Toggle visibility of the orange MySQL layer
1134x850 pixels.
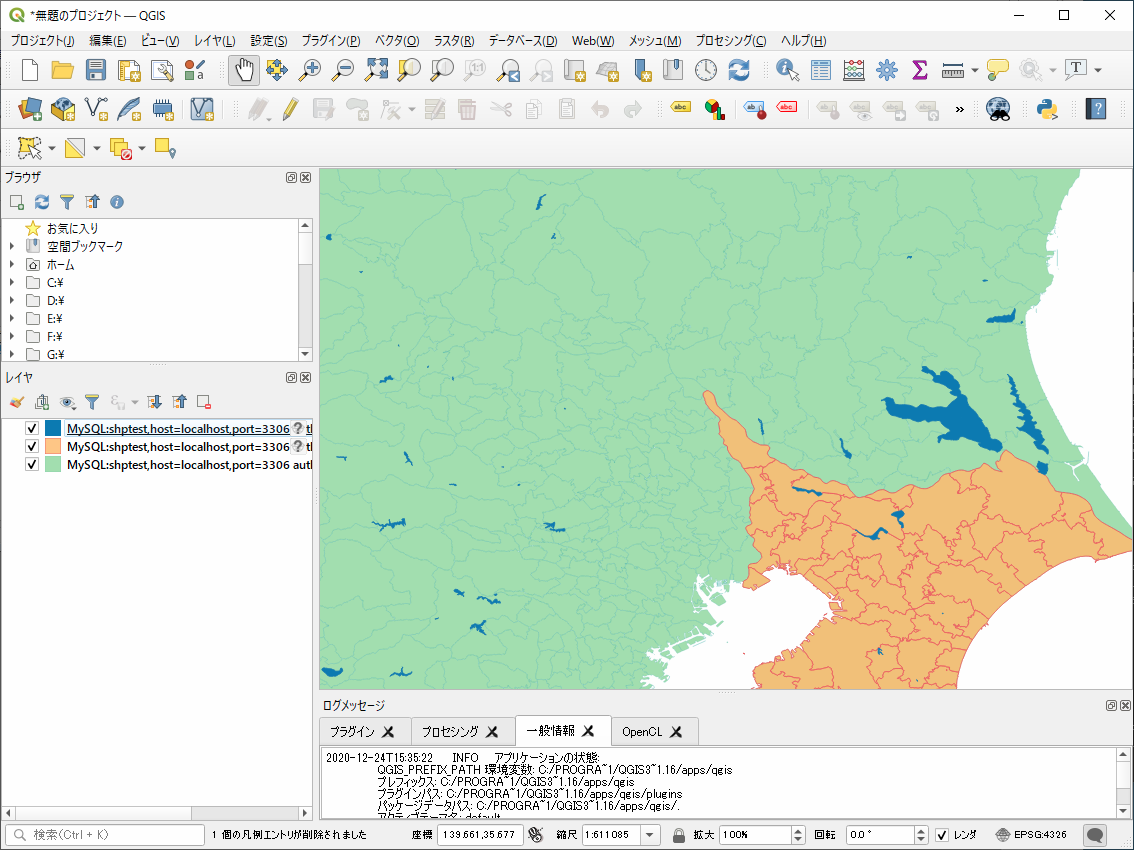pos(32,446)
